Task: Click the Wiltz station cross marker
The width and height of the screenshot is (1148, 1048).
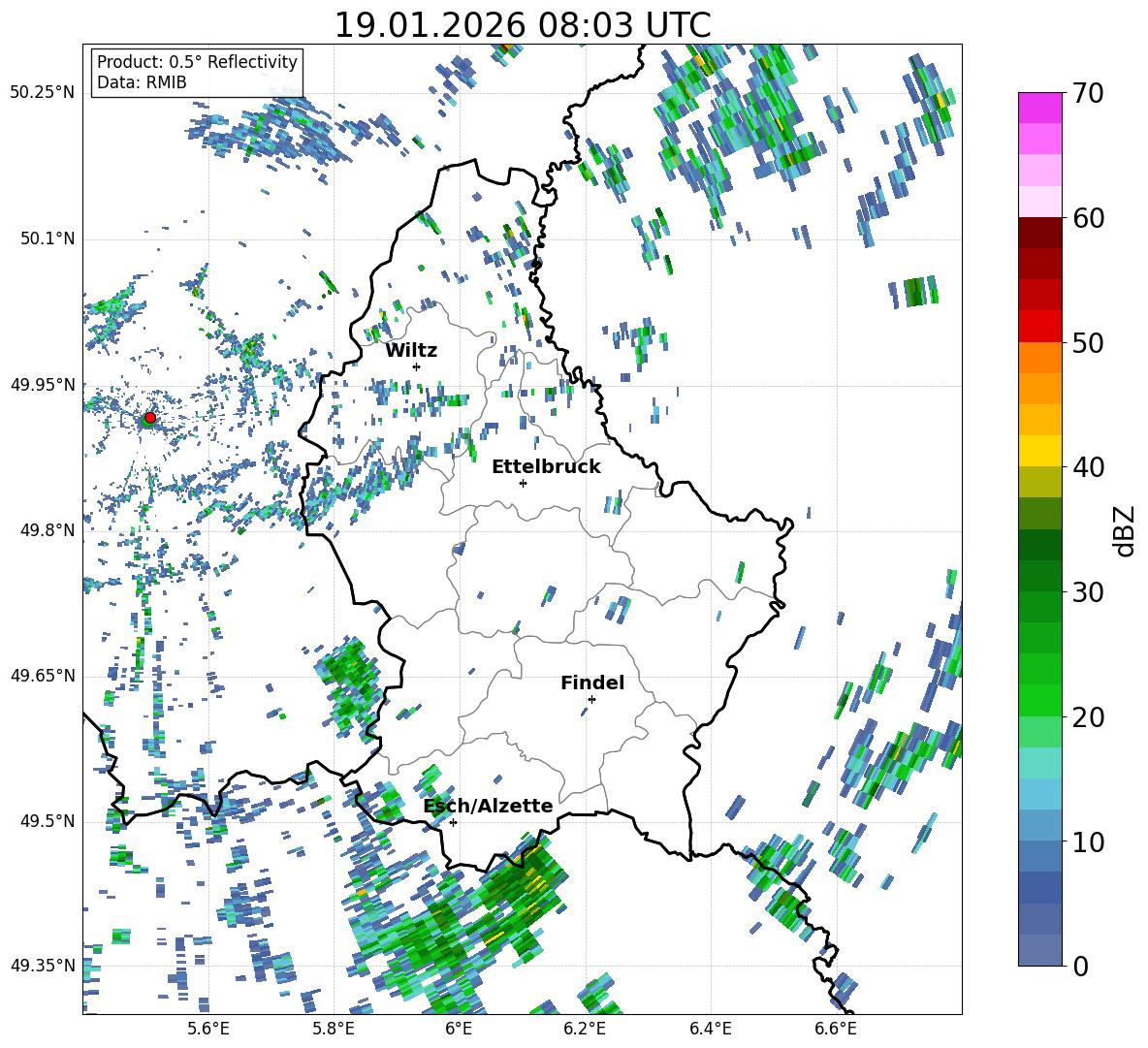Action: point(417,366)
